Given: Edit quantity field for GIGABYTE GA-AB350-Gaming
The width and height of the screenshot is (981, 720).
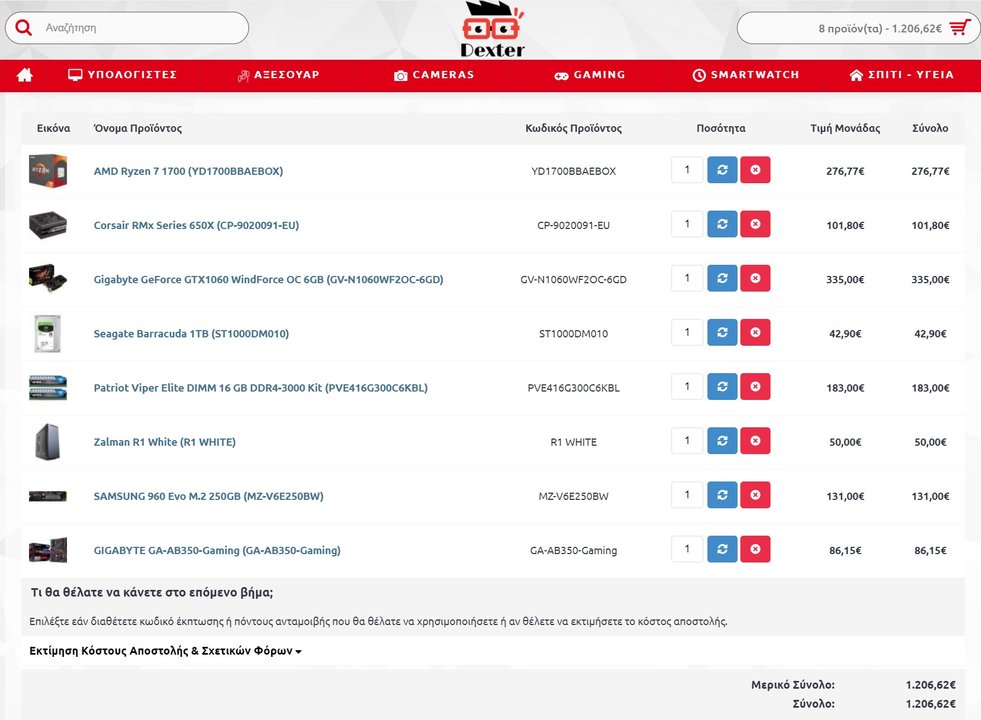Looking at the screenshot, I should (x=688, y=549).
